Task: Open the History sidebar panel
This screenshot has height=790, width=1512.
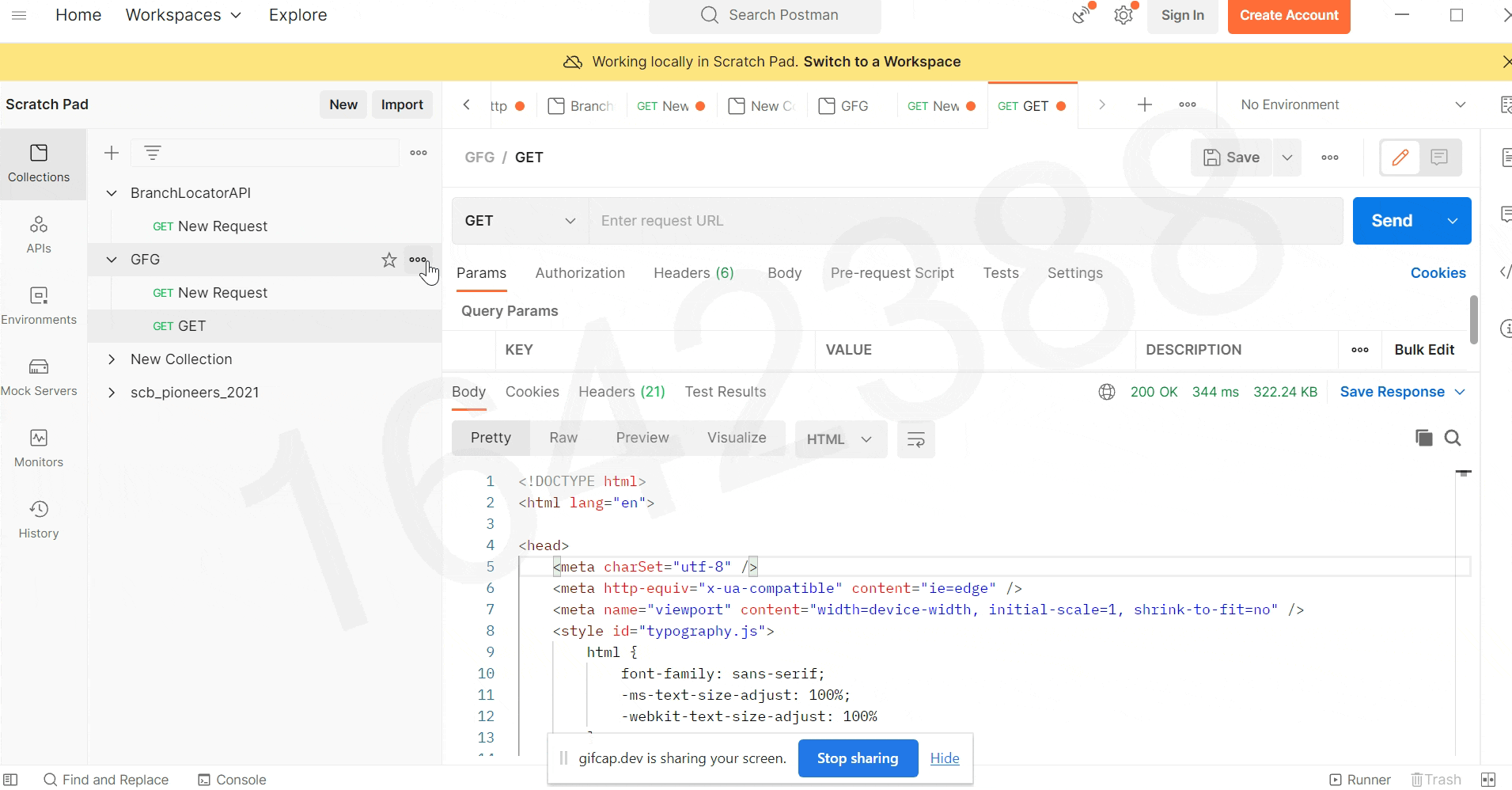Action: tap(39, 520)
